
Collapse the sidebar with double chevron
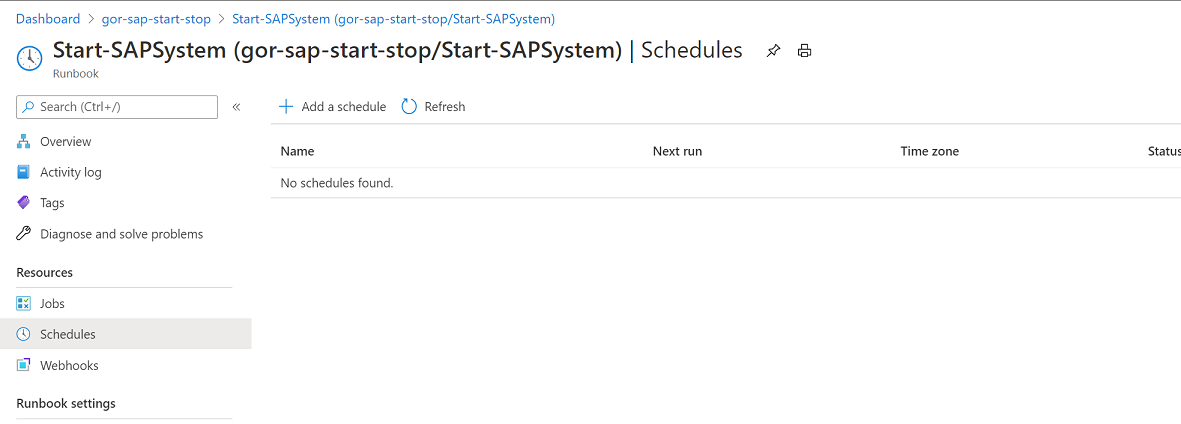click(236, 107)
